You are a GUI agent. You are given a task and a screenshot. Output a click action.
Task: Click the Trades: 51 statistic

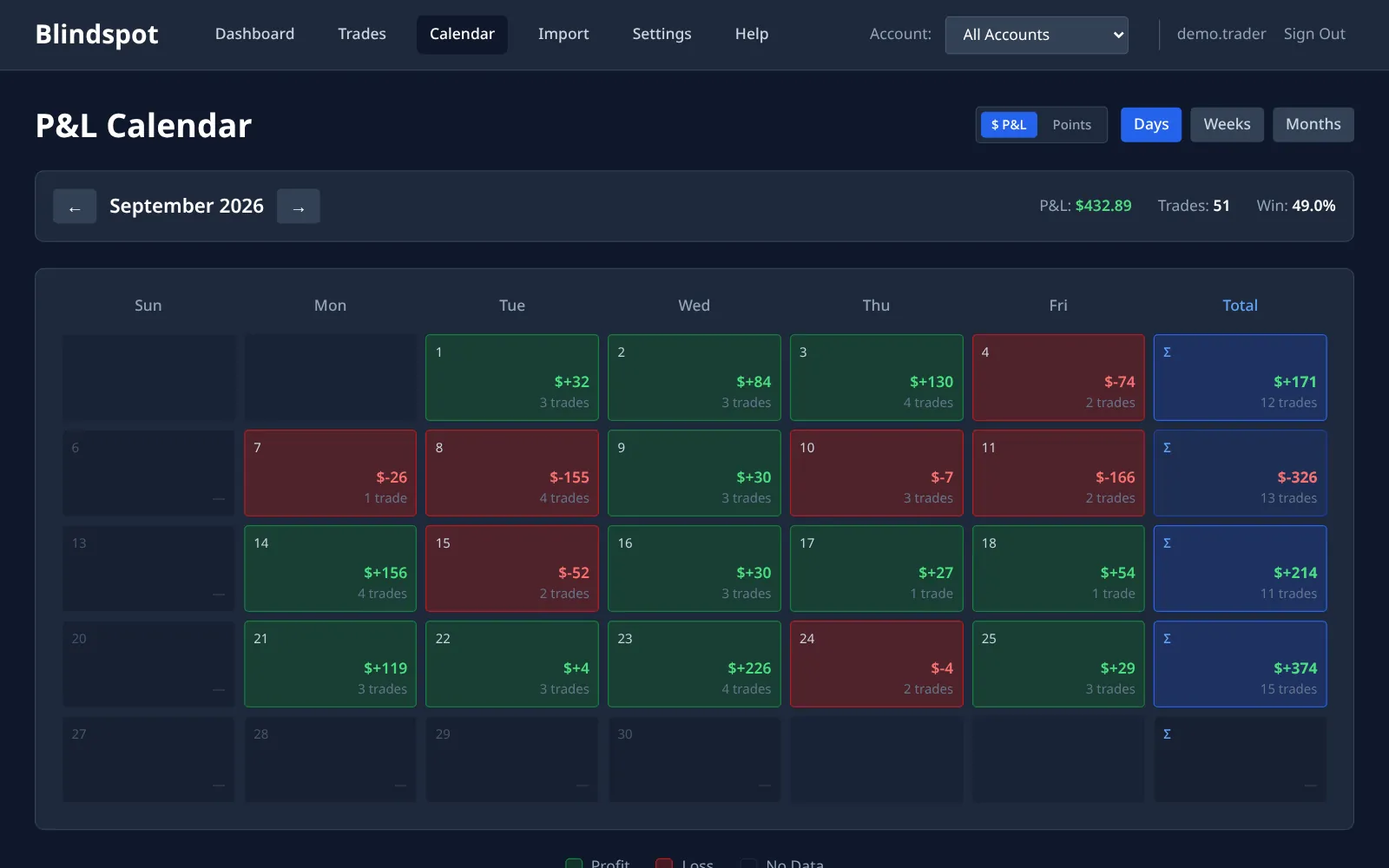pyautogui.click(x=1194, y=206)
